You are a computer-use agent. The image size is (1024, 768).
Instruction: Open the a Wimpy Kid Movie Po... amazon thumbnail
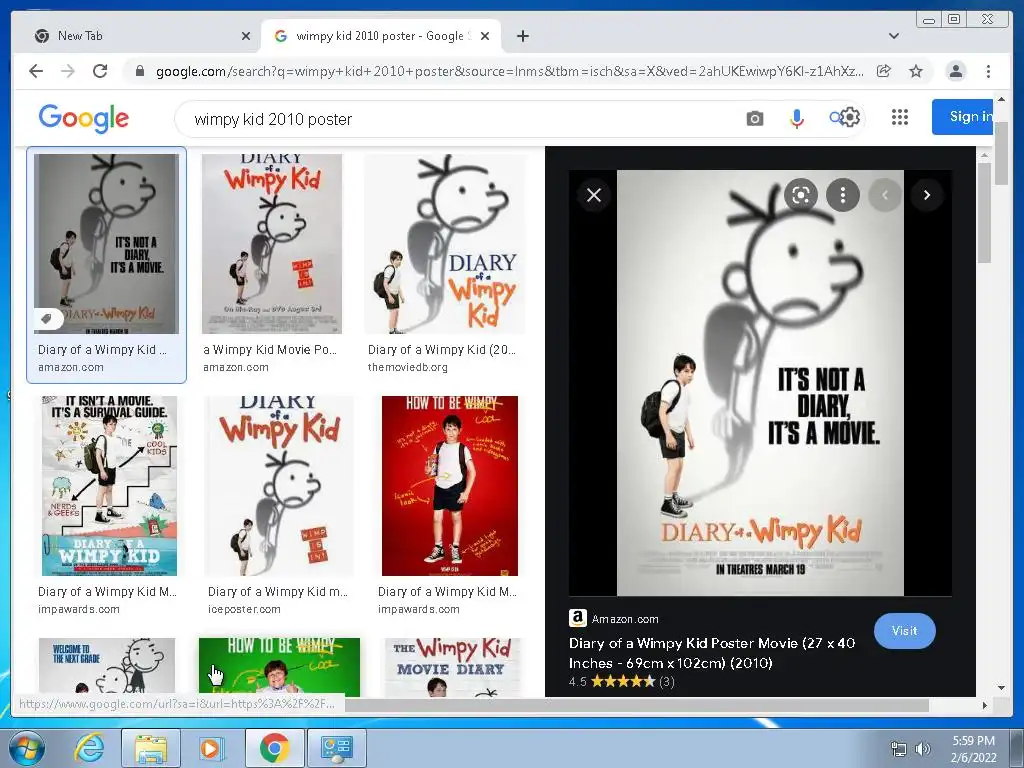click(272, 244)
